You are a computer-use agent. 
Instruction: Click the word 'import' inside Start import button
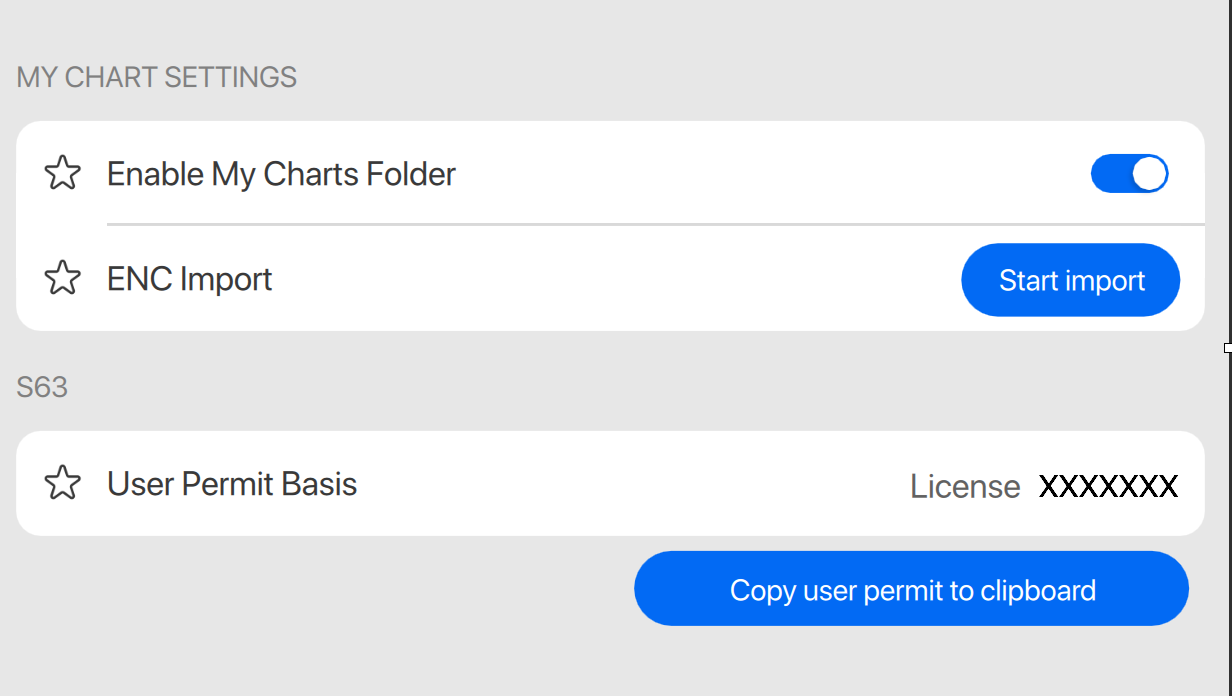tap(1105, 281)
